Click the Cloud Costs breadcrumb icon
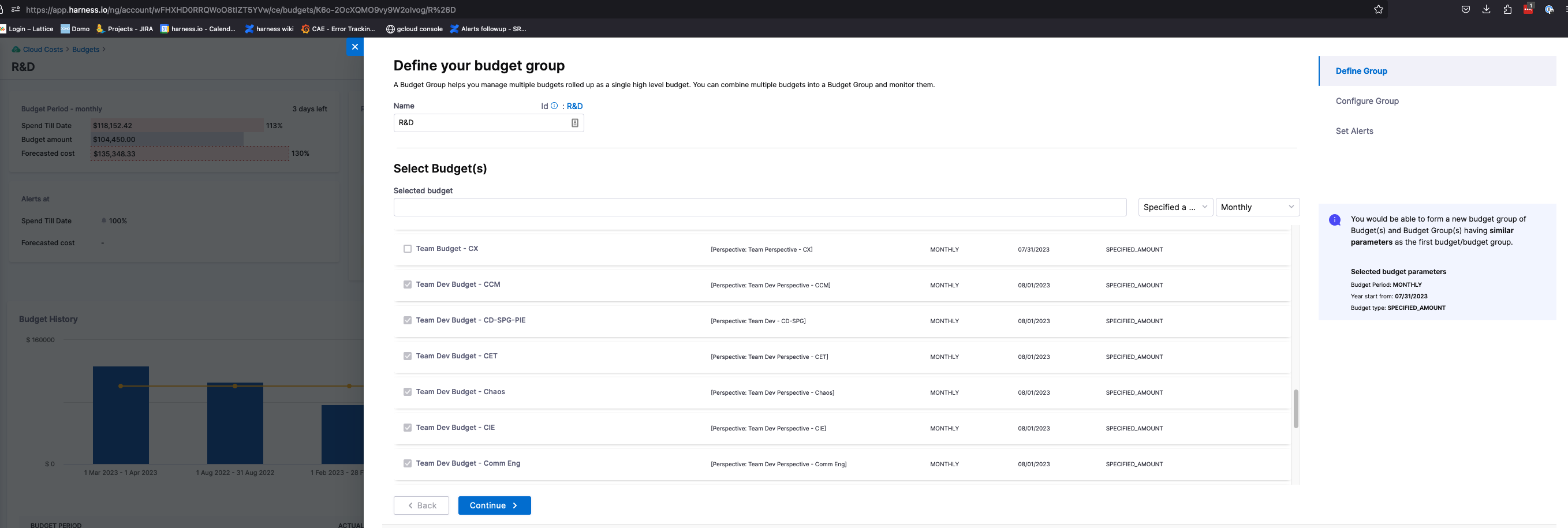This screenshot has width=1568, height=528. [x=16, y=50]
